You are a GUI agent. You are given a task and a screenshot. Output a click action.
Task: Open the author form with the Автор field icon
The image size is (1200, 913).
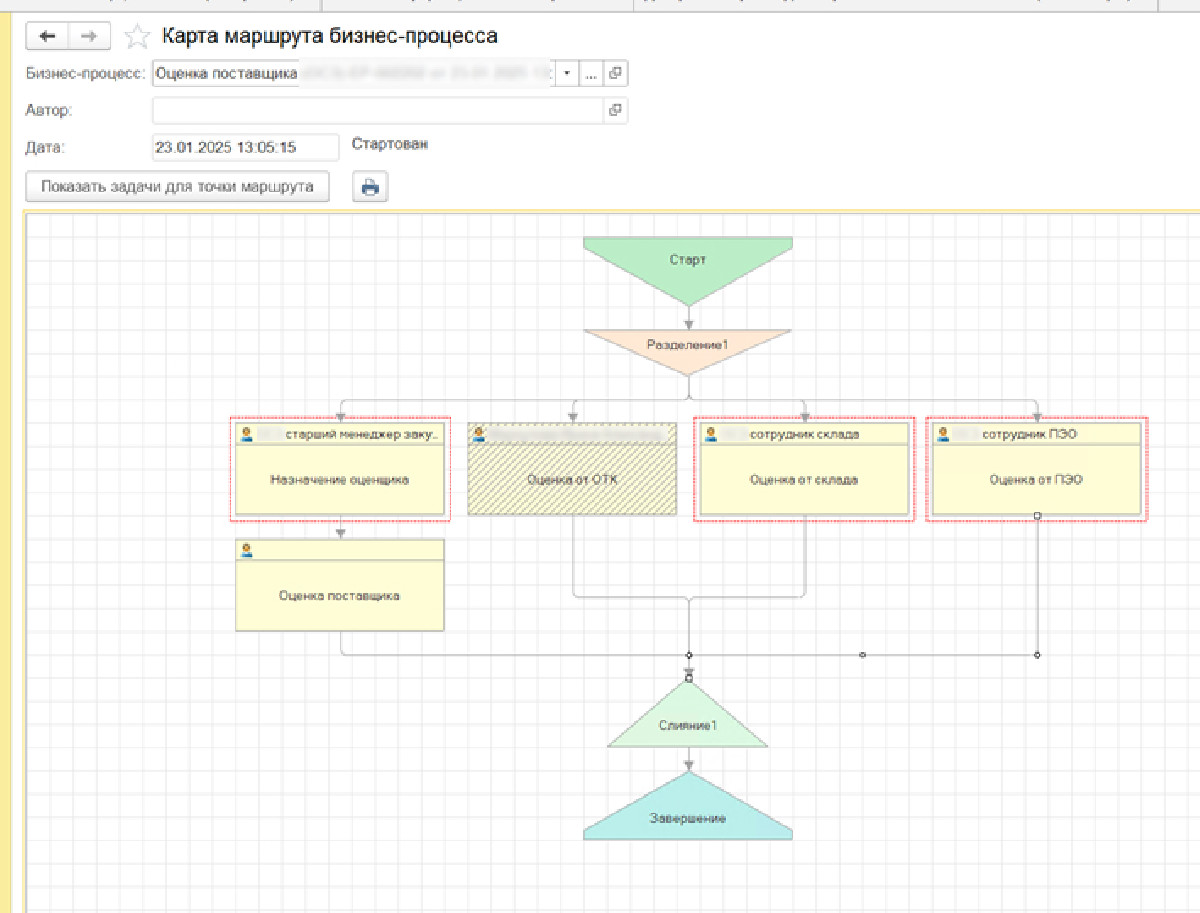616,110
